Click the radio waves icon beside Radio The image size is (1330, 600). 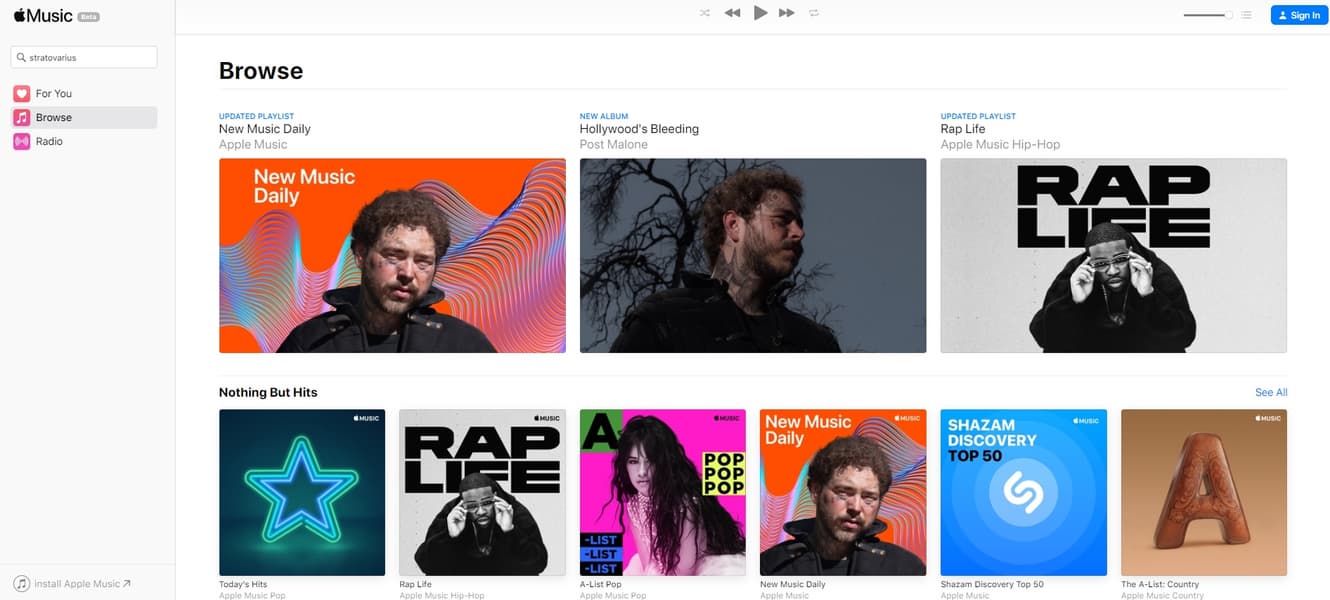[x=21, y=141]
